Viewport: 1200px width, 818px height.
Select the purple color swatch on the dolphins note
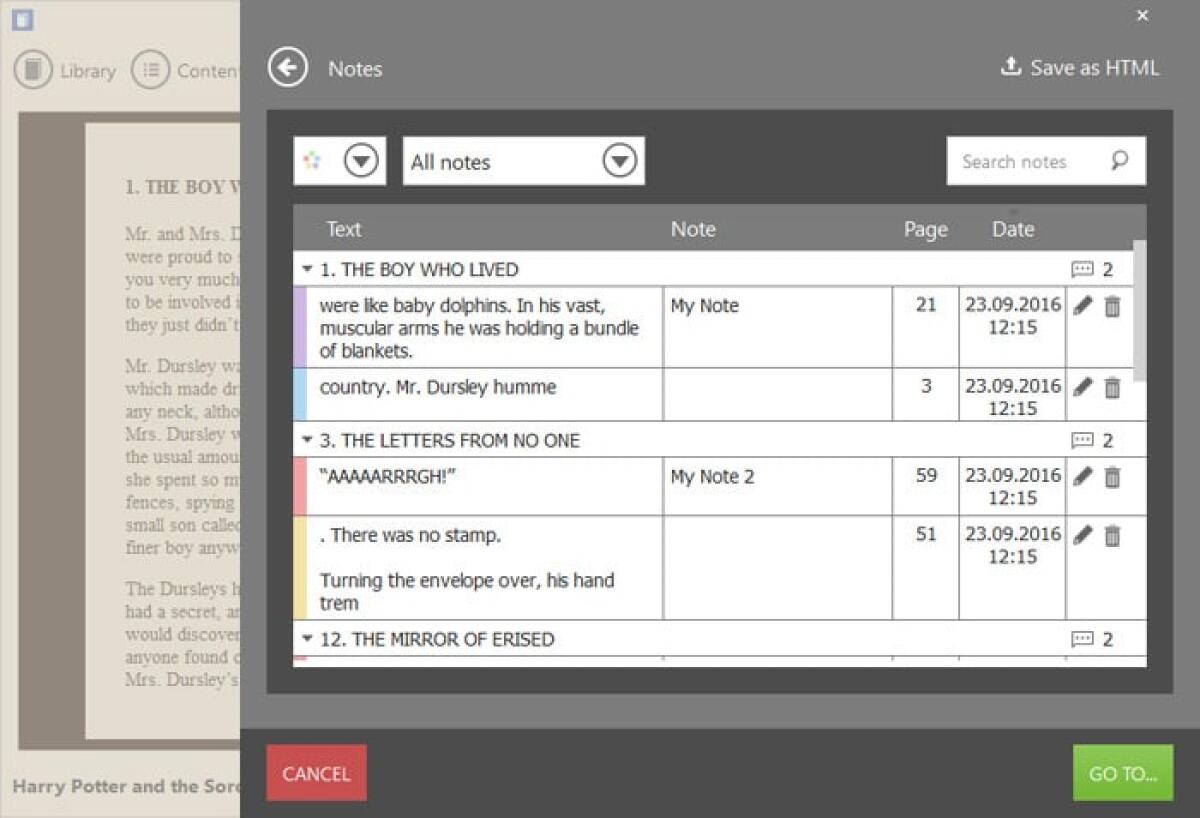[x=302, y=327]
